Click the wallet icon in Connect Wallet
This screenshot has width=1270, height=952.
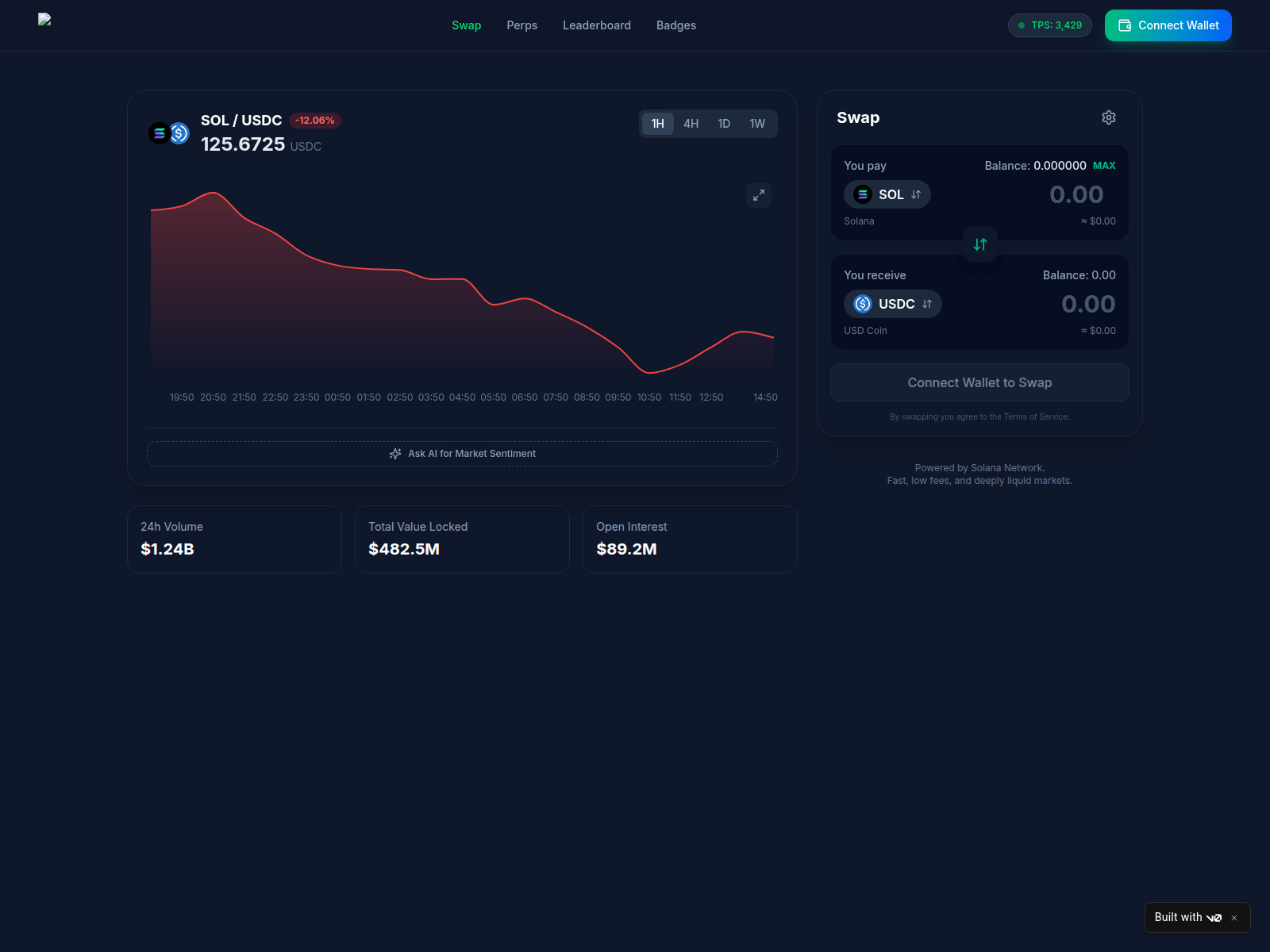1125,25
